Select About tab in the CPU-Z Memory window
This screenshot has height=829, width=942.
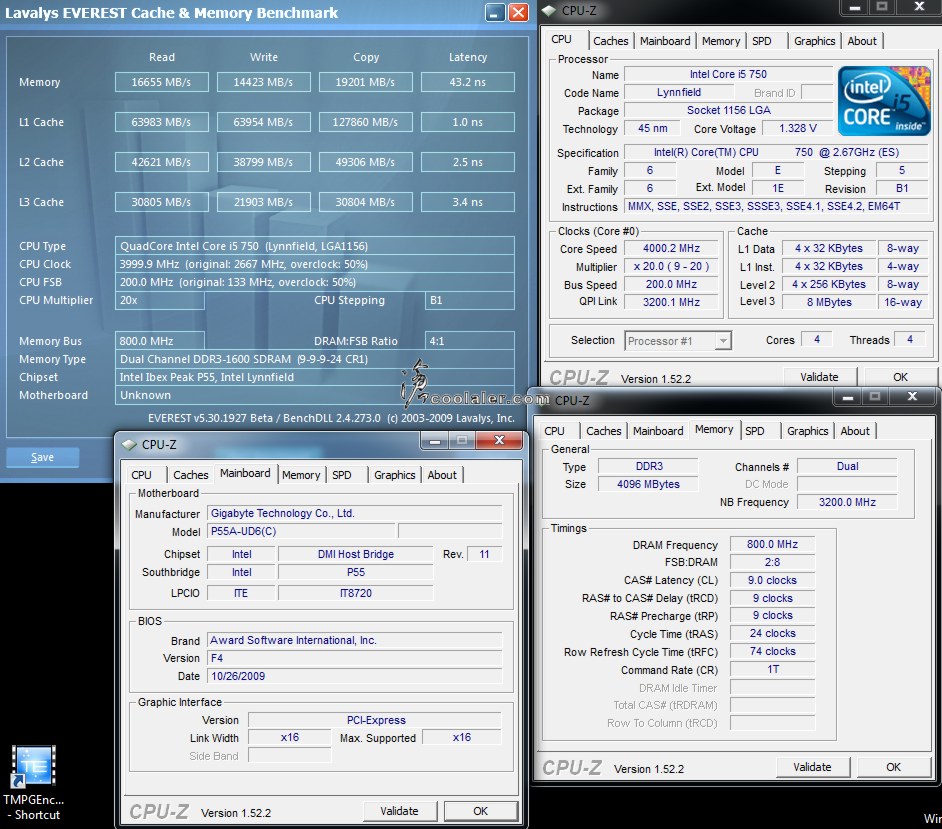click(854, 431)
